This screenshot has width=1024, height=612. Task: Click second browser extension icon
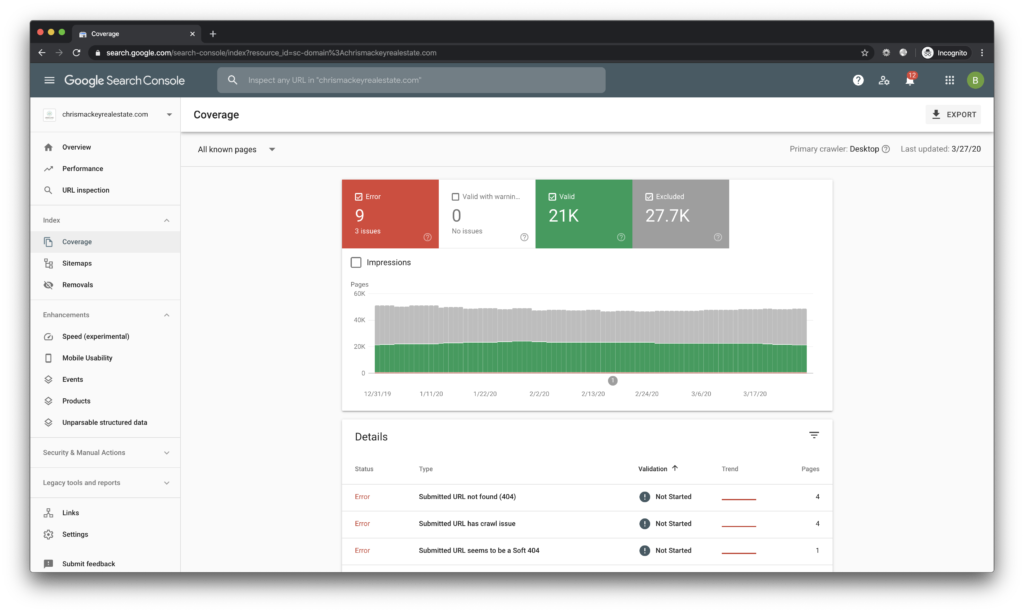[x=903, y=53]
